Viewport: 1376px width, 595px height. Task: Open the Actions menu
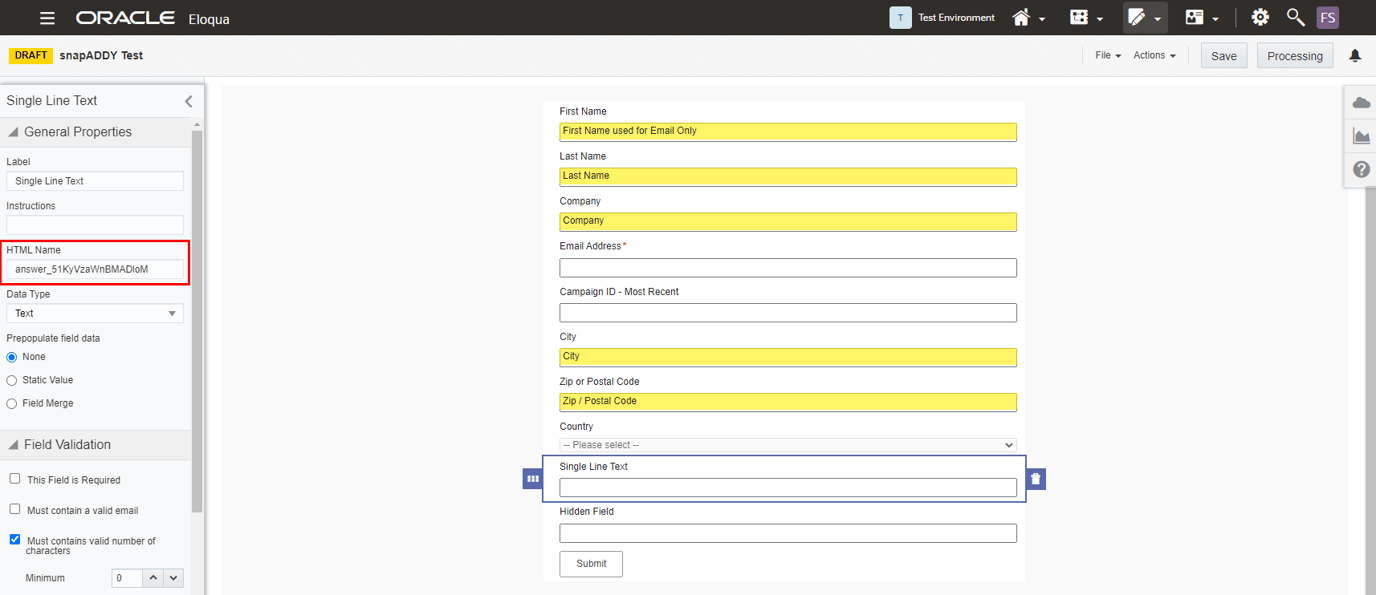1154,56
